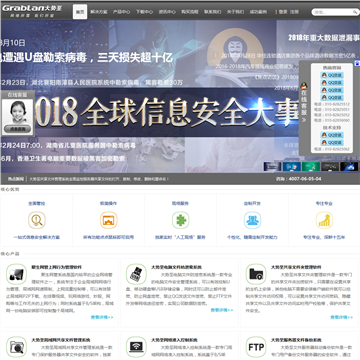
Task: Click the 网络准入控制系统 wifi laptop icon
Action: point(136,347)
